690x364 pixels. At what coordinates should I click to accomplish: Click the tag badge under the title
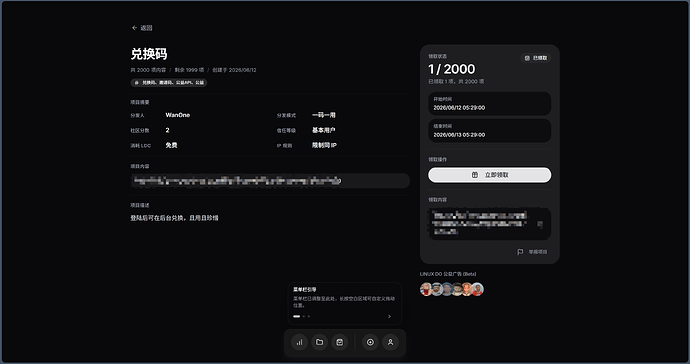pos(169,82)
